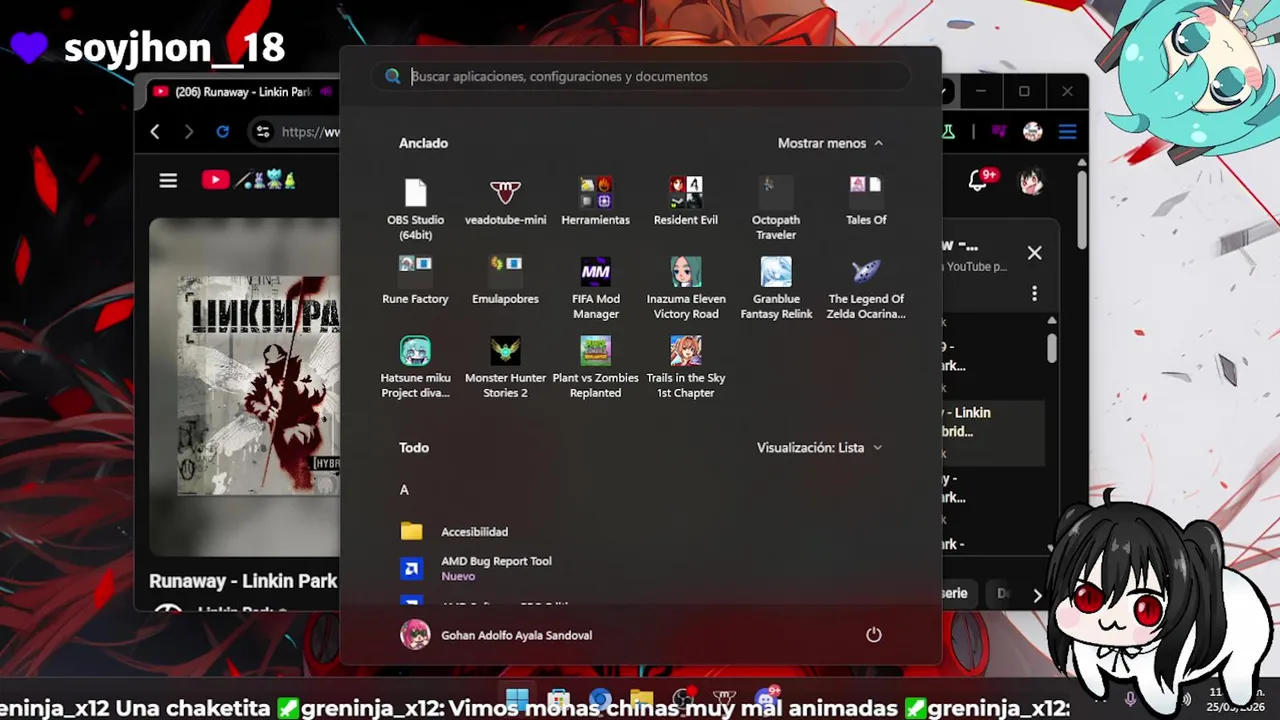This screenshot has width=1280, height=720.
Task: Launch Hatsune Miku Project Diva
Action: click(x=415, y=367)
